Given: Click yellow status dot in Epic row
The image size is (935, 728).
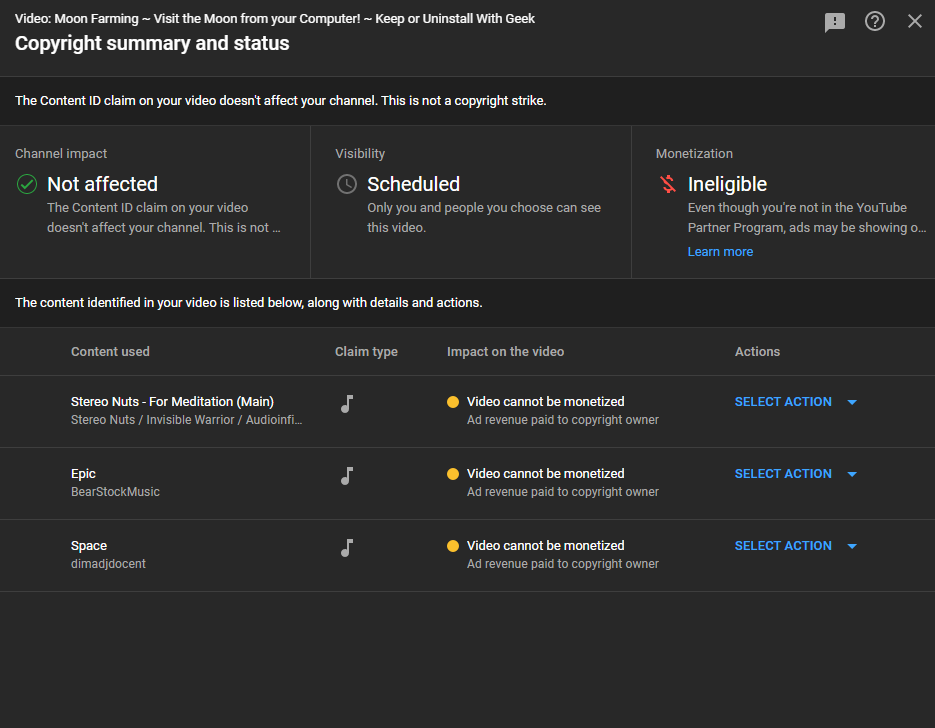Looking at the screenshot, I should (453, 474).
